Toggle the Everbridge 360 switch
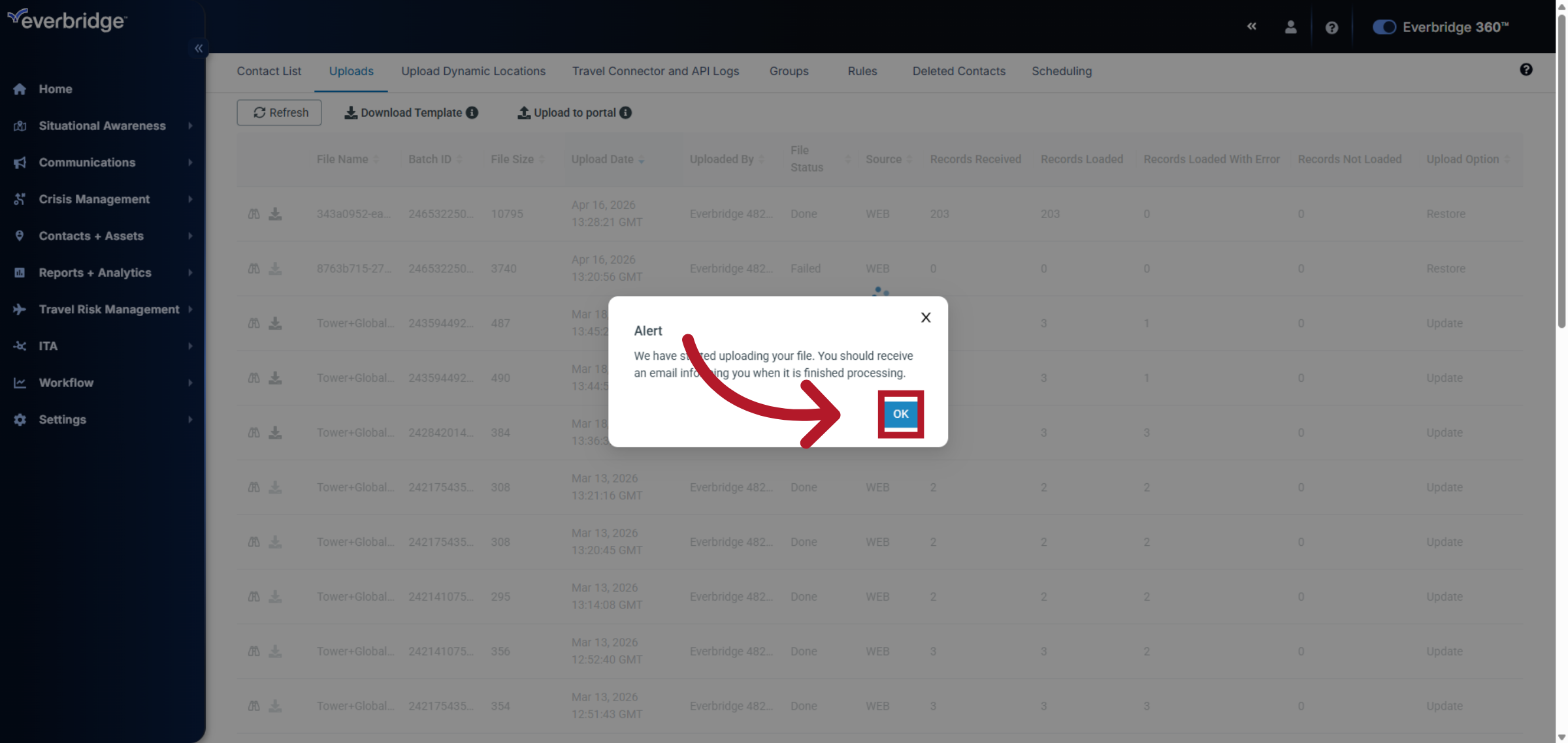 [1384, 27]
